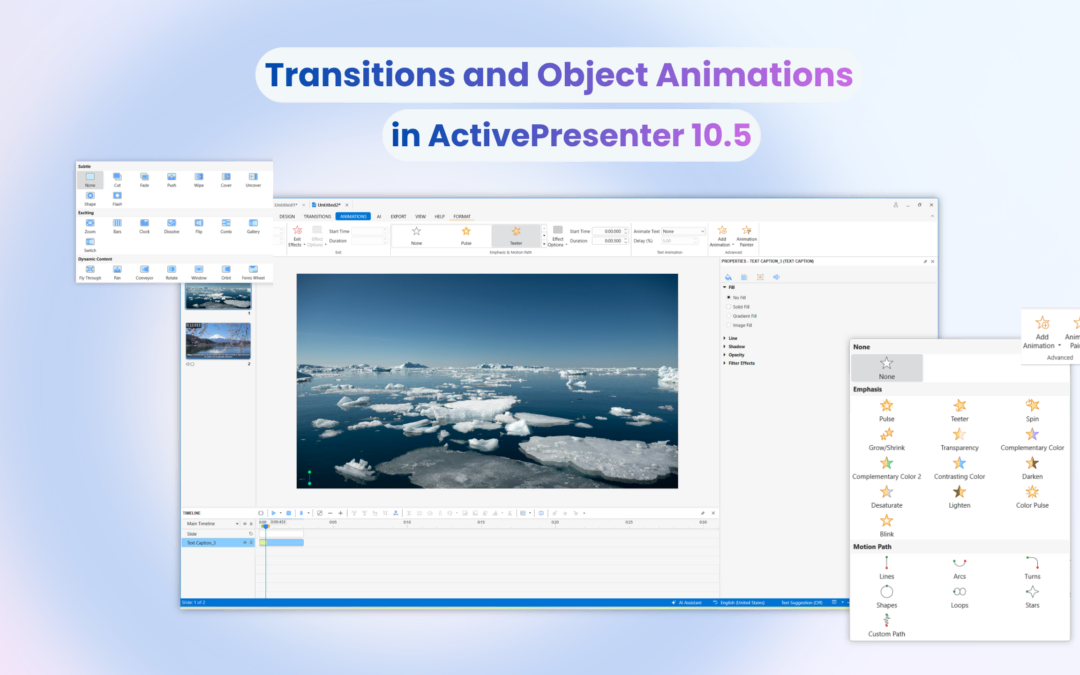1080x675 pixels.
Task: Choose the Blink emphasis effect
Action: tap(886, 526)
